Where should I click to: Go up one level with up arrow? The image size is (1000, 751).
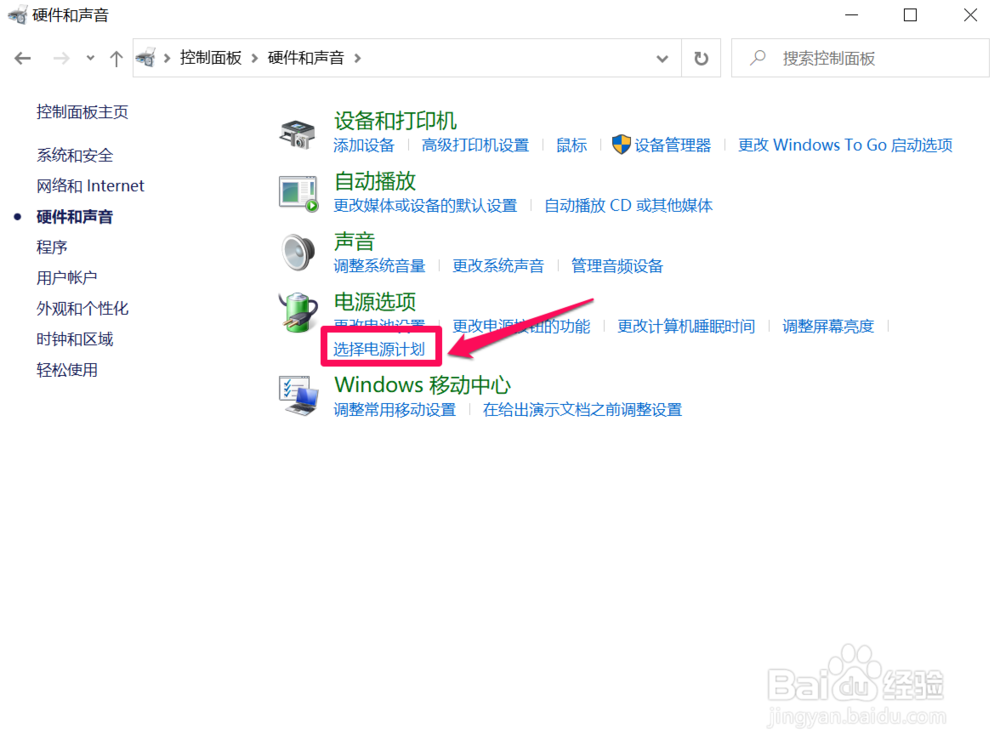click(116, 59)
